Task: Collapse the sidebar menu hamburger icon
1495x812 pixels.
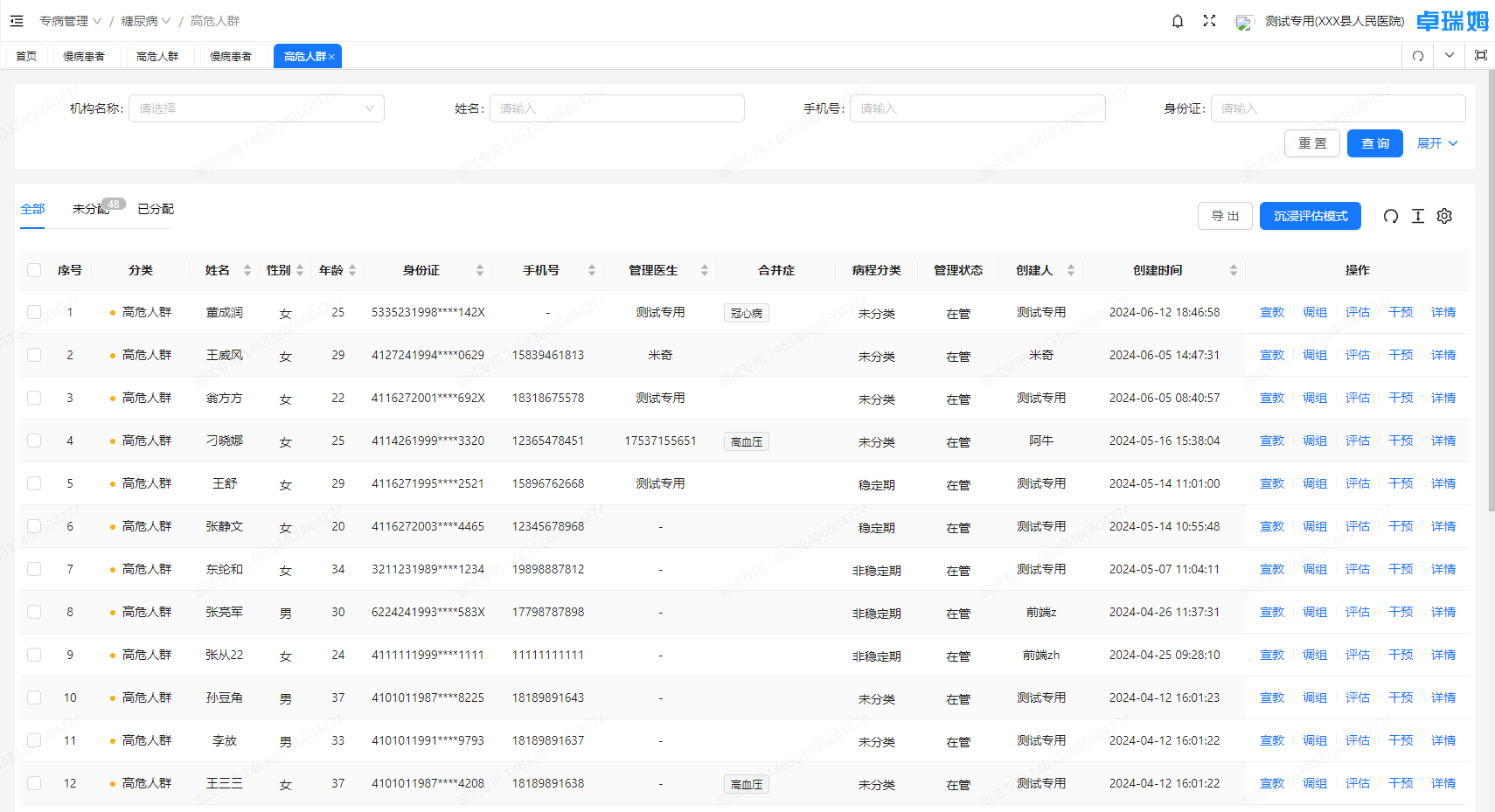Action: pyautogui.click(x=17, y=21)
